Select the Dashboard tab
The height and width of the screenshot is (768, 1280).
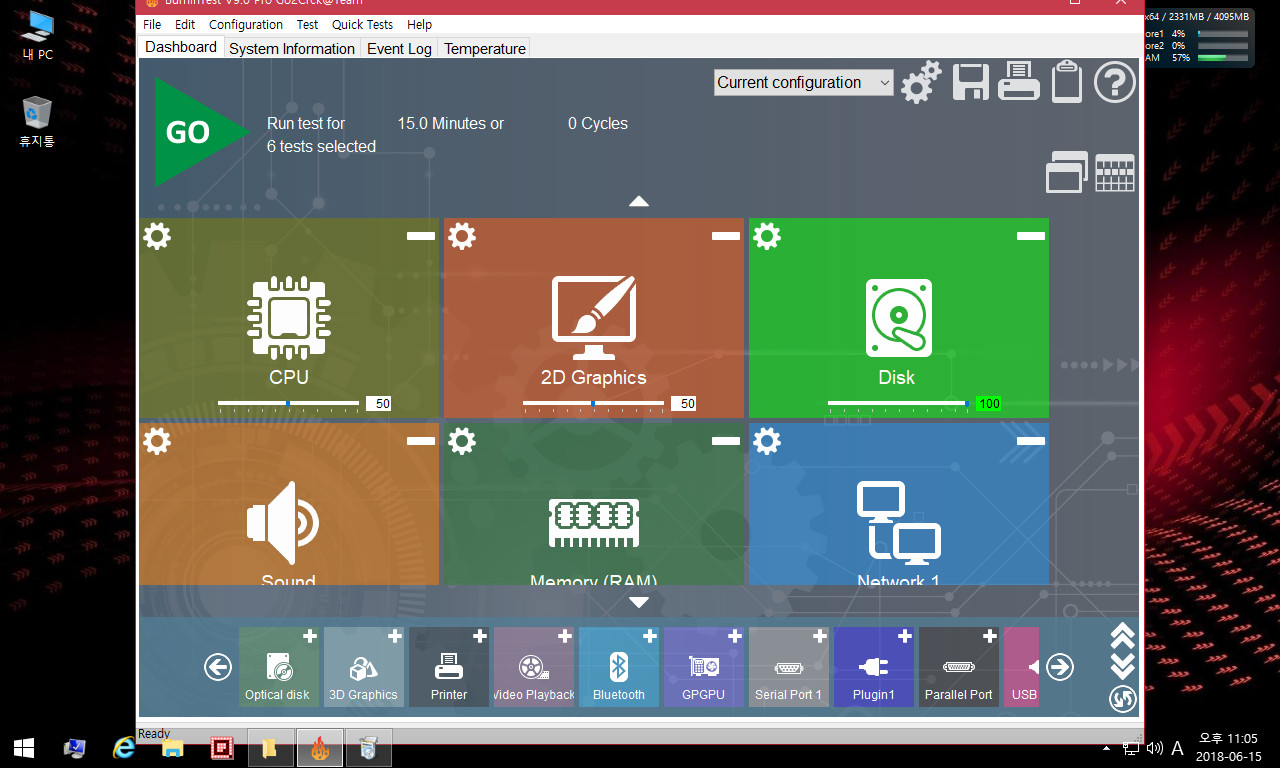click(181, 47)
